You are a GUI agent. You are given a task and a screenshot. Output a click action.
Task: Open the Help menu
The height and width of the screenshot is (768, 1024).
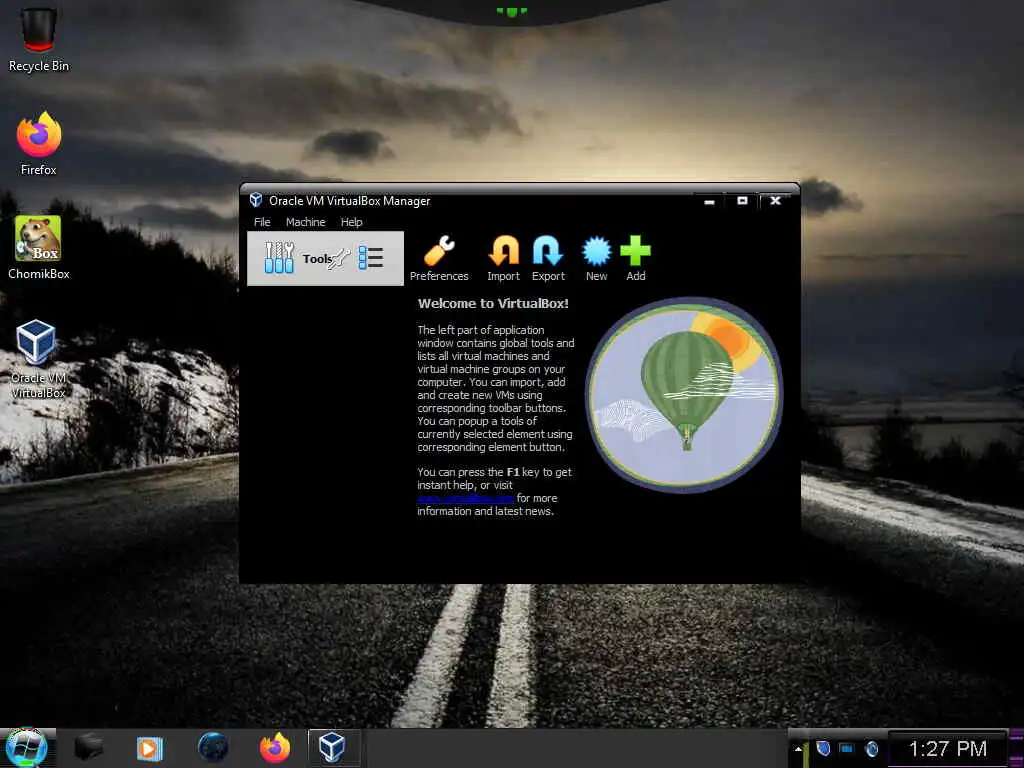pyautogui.click(x=351, y=222)
